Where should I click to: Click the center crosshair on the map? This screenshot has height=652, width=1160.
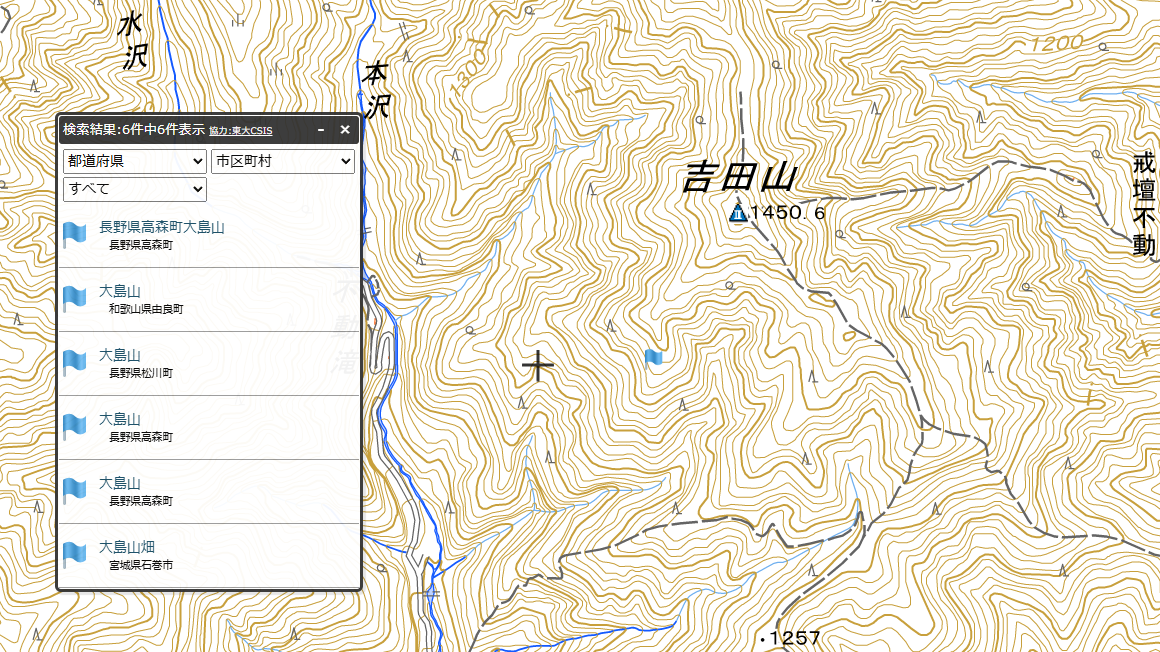click(538, 366)
